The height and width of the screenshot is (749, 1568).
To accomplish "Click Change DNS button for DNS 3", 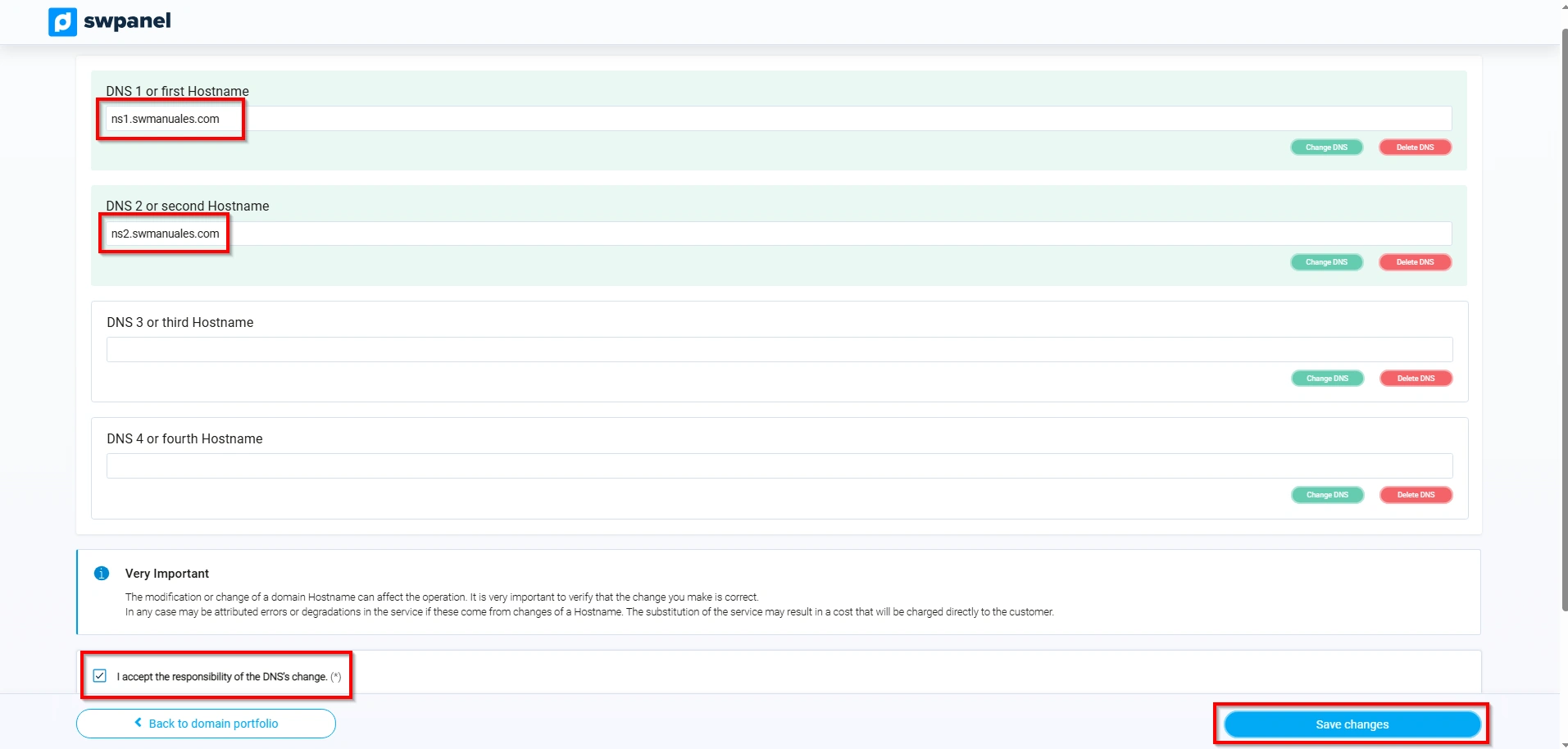I will [x=1328, y=379].
